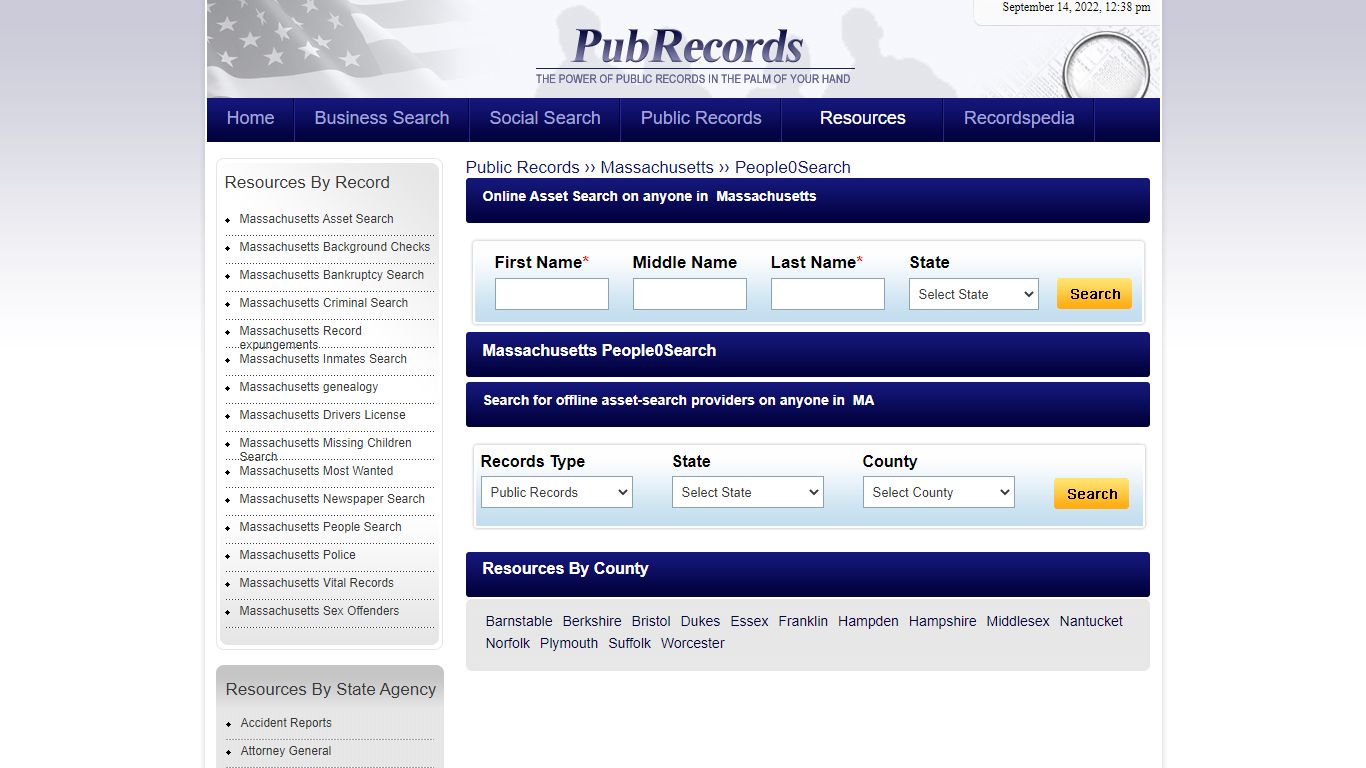The height and width of the screenshot is (768, 1366).
Task: Open Massachusetts Criminal Search link
Action: tap(324, 303)
